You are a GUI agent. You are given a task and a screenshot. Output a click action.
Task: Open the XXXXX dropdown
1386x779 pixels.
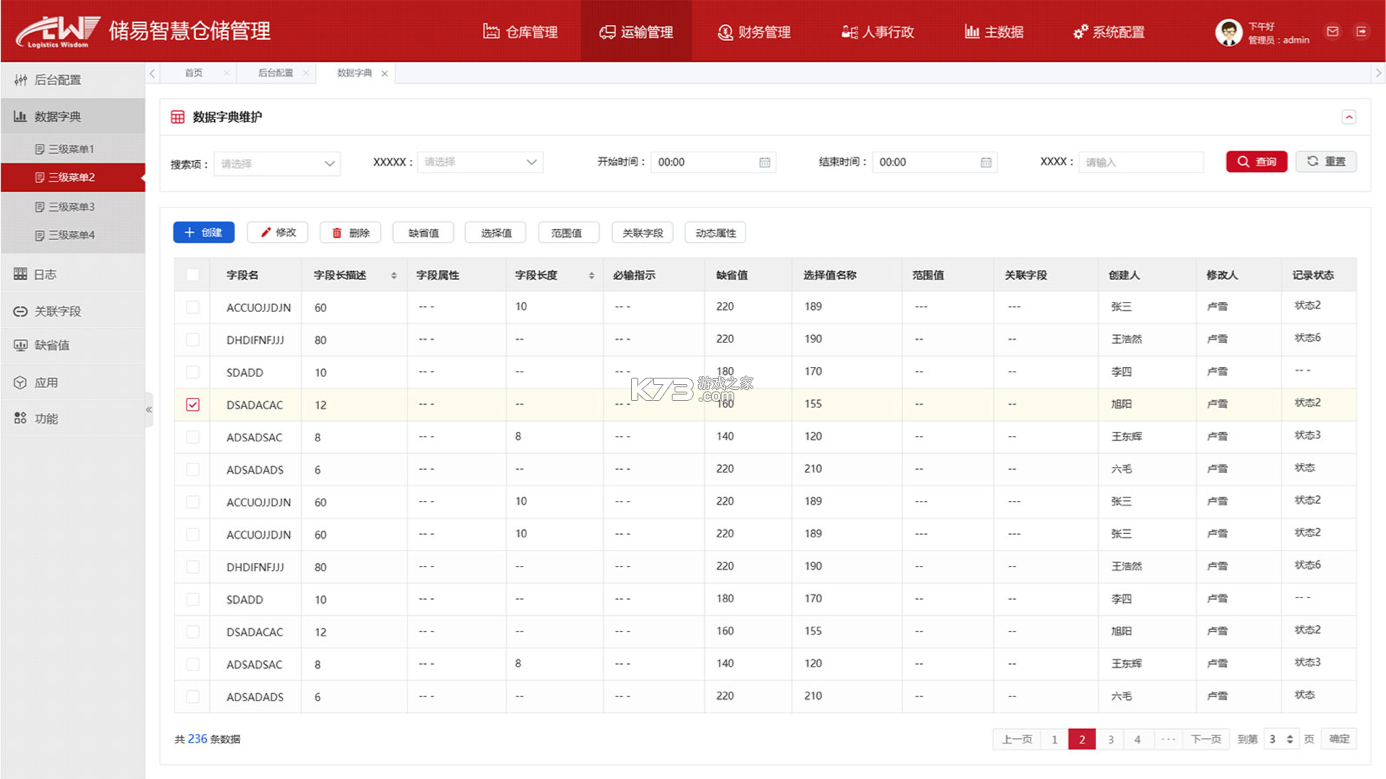point(480,162)
